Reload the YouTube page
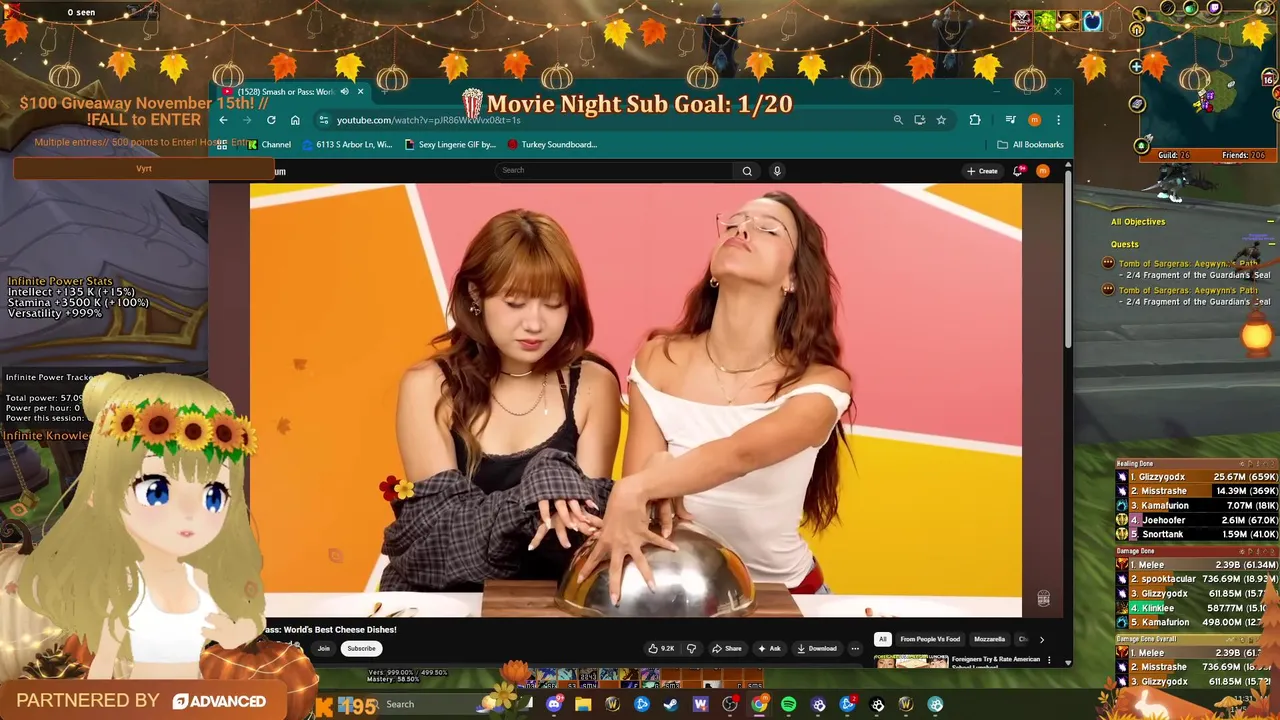 click(x=271, y=120)
